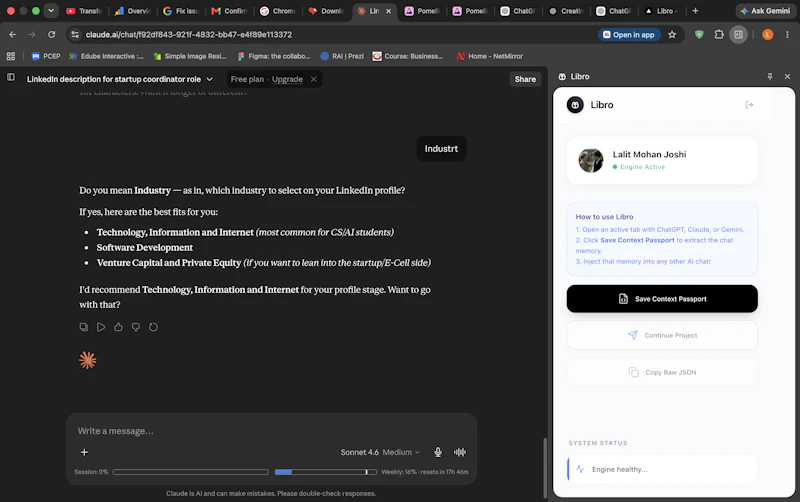Open Chrome three-dot menu
The width and height of the screenshot is (800, 502).
787,35
